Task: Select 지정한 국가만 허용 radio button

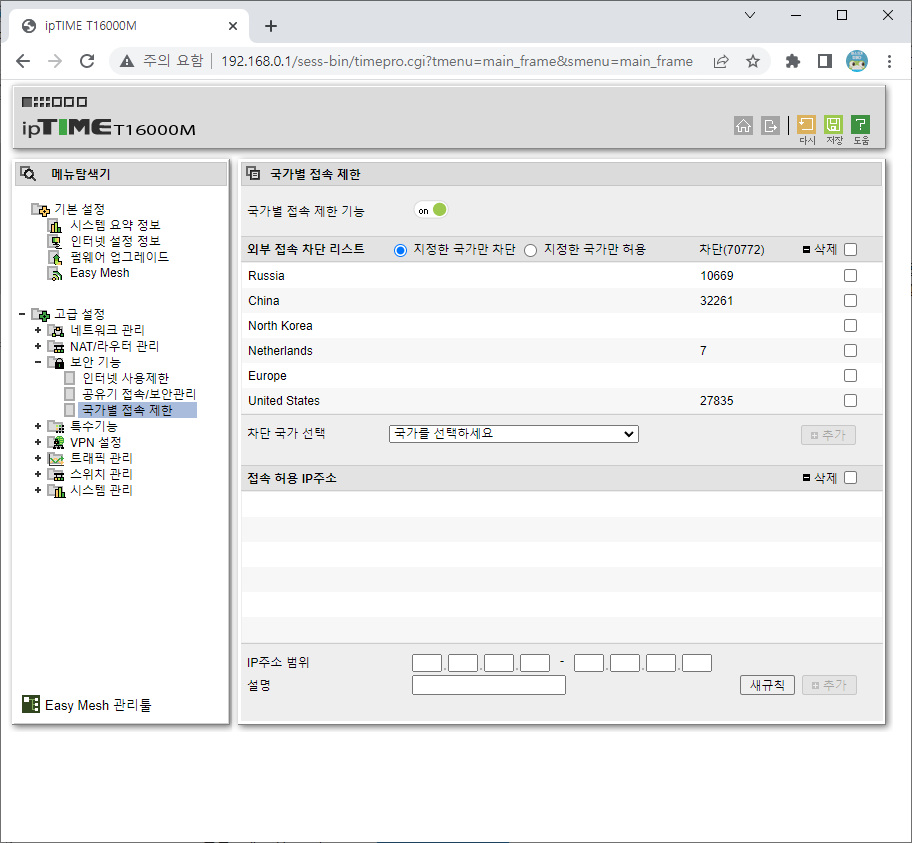Action: point(530,251)
